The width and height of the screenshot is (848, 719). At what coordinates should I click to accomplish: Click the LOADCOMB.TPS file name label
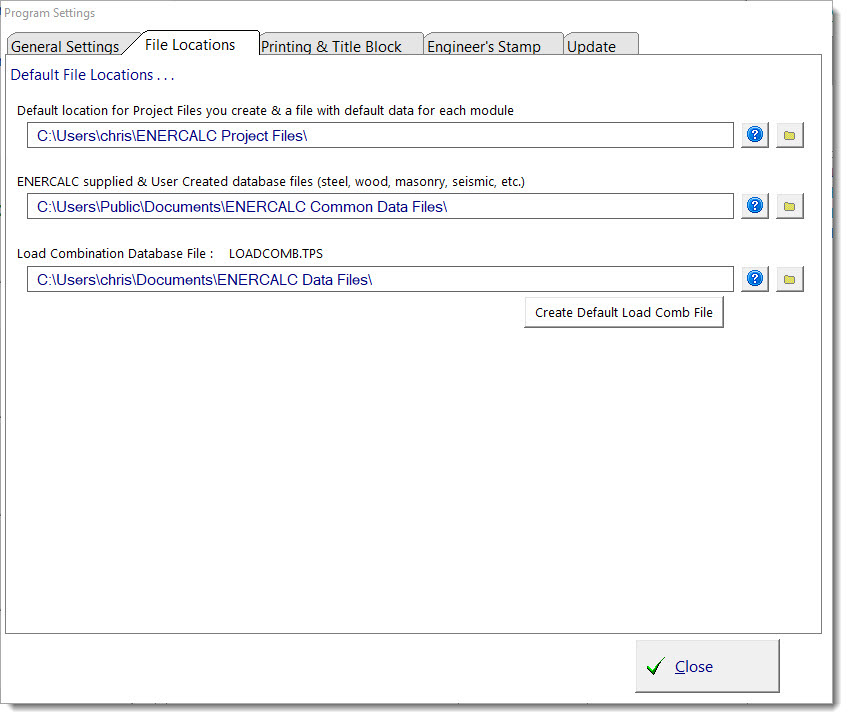click(x=276, y=254)
